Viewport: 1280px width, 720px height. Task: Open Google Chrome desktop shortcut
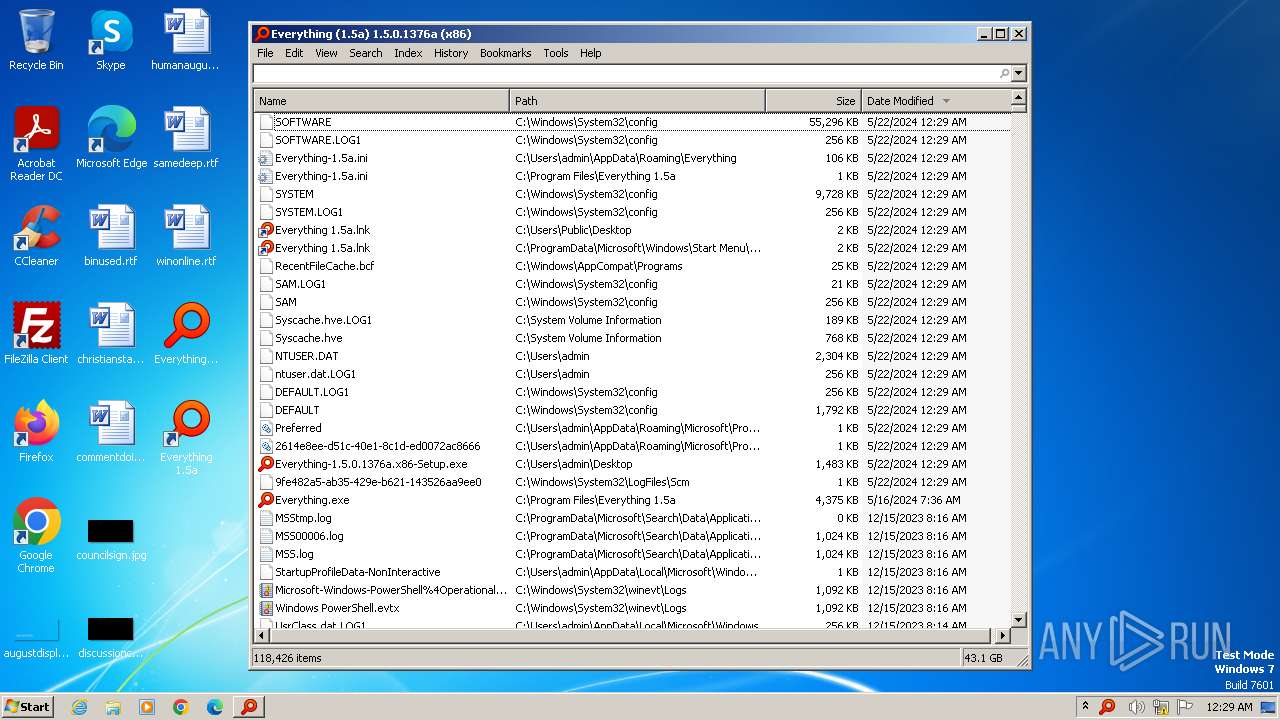[36, 536]
